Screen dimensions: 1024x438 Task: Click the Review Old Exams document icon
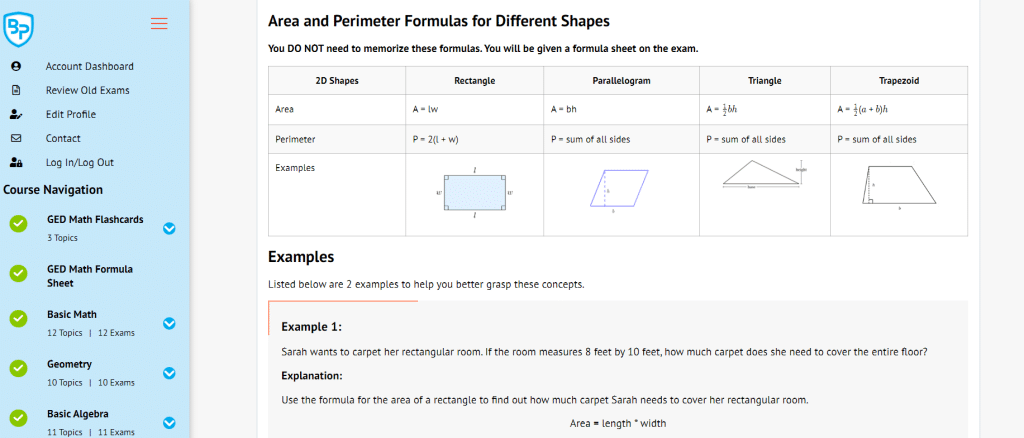(15, 90)
